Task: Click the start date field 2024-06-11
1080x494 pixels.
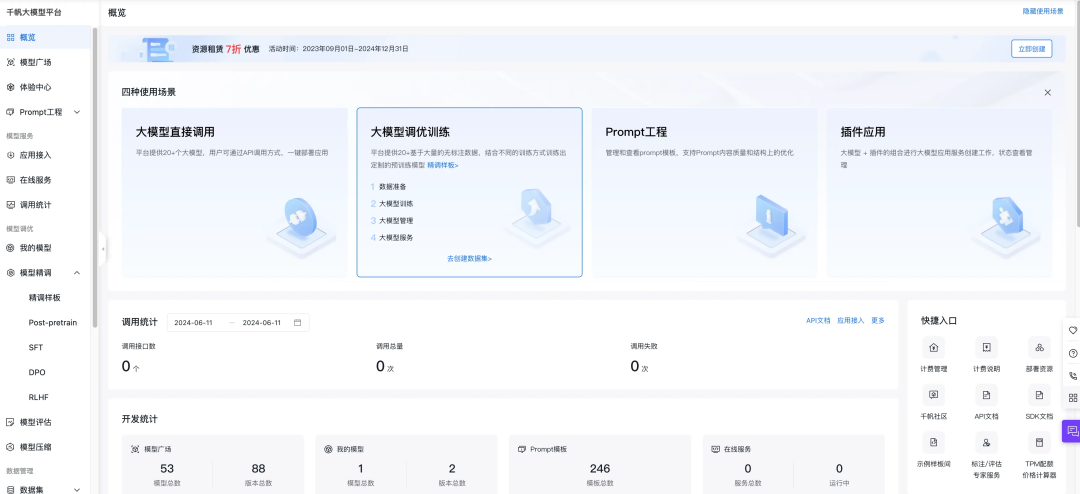Action: click(196, 322)
